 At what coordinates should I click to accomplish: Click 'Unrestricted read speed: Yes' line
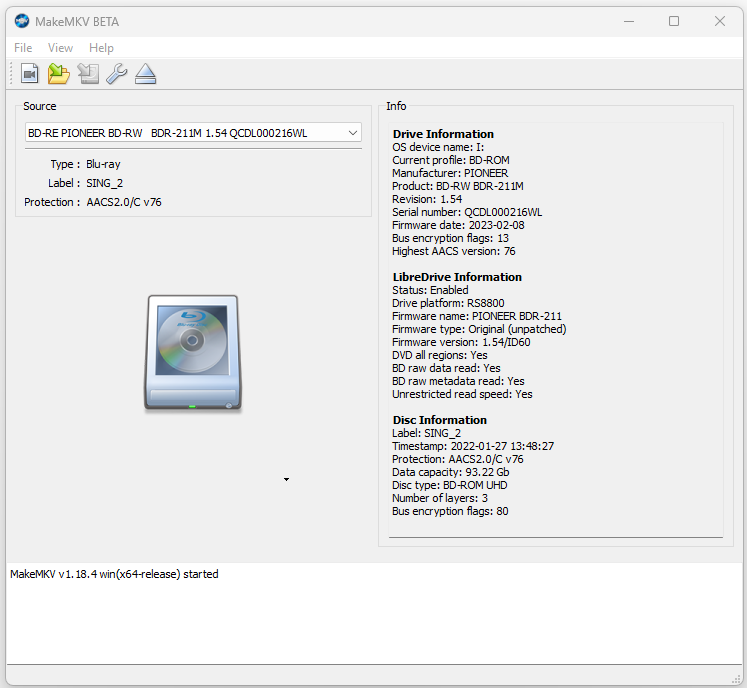(x=462, y=394)
